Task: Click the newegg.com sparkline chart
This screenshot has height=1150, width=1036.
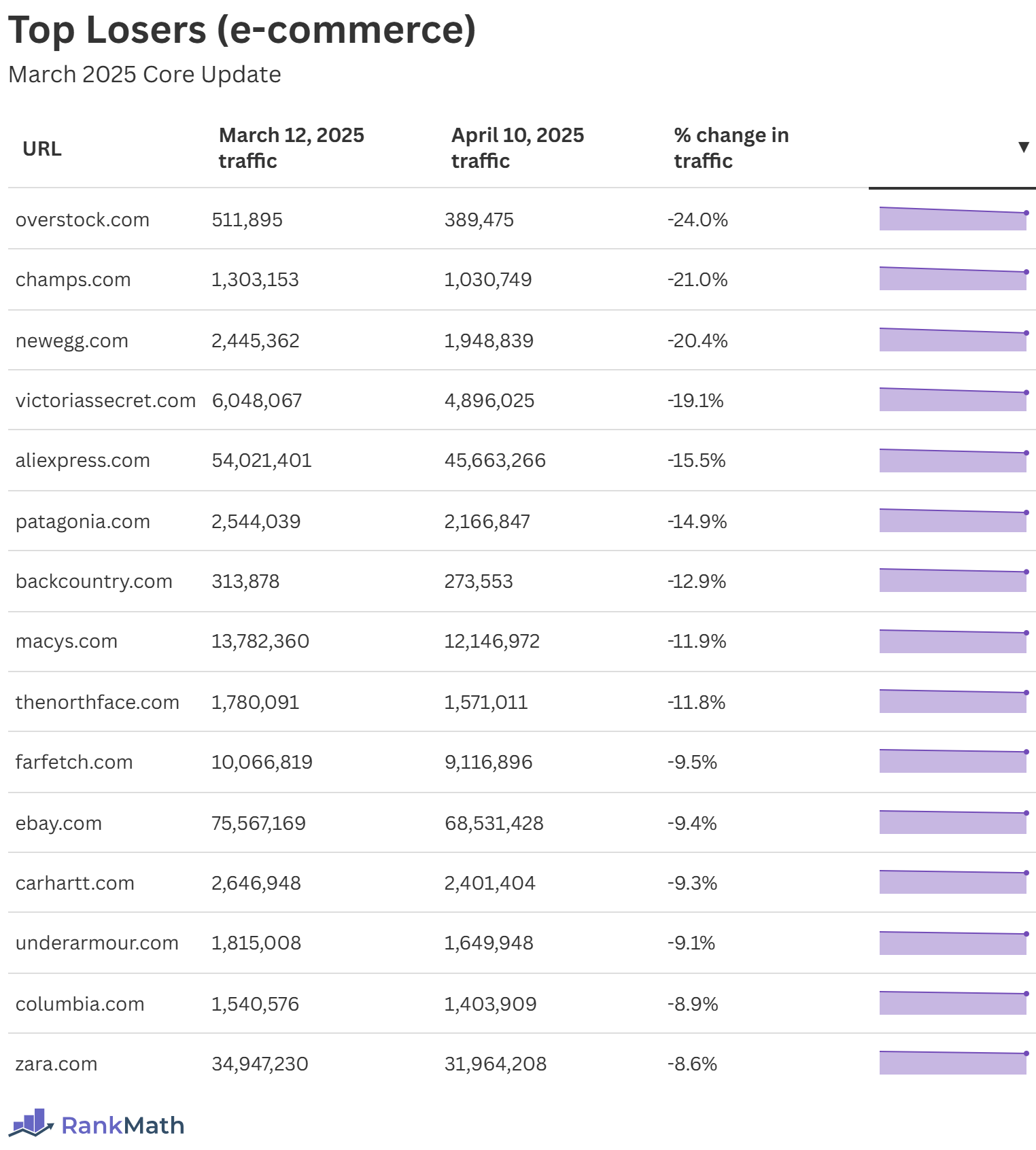Action: click(953, 339)
